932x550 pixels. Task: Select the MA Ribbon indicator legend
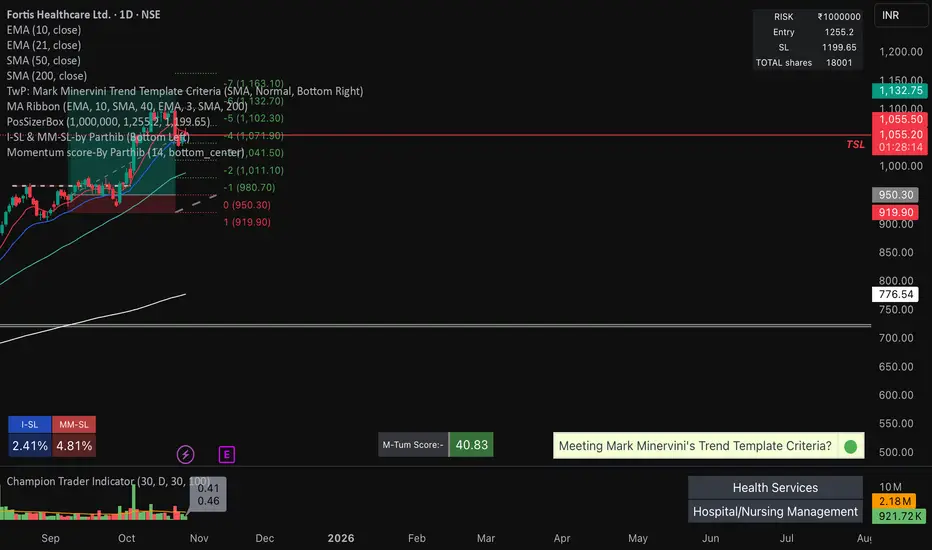pyautogui.click(x=127, y=106)
